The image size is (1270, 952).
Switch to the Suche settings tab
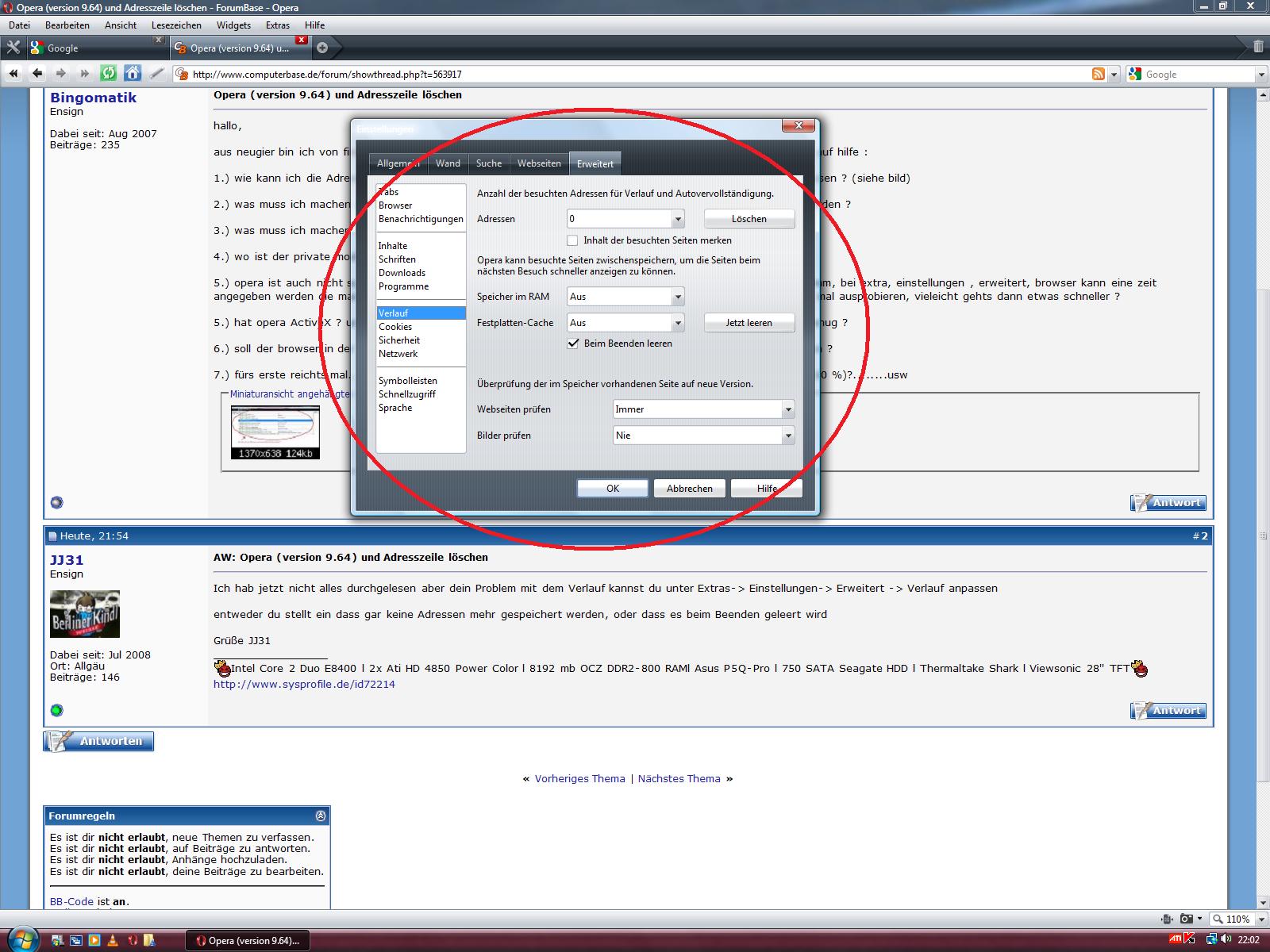tap(489, 163)
